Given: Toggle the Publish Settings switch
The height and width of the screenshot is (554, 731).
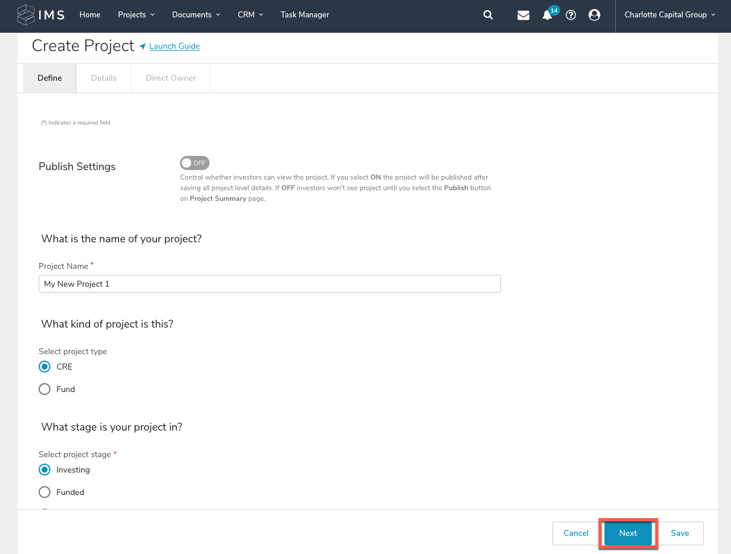Looking at the screenshot, I should 194,163.
